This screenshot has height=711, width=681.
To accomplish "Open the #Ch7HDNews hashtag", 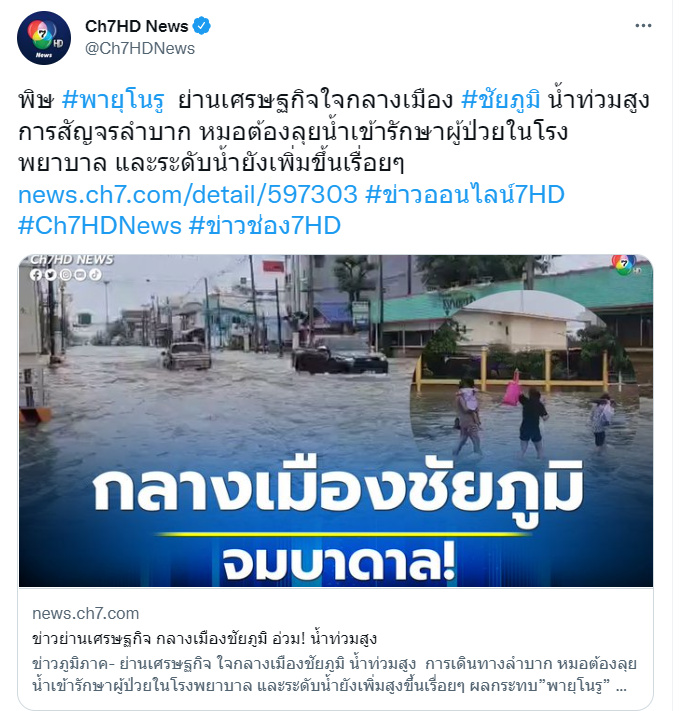I will point(100,225).
